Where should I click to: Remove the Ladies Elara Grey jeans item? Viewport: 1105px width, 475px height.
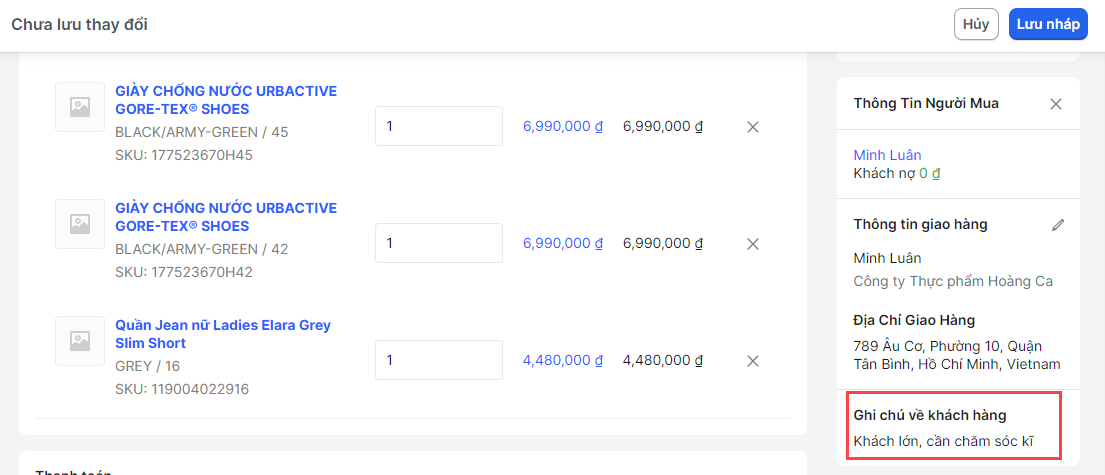753,361
